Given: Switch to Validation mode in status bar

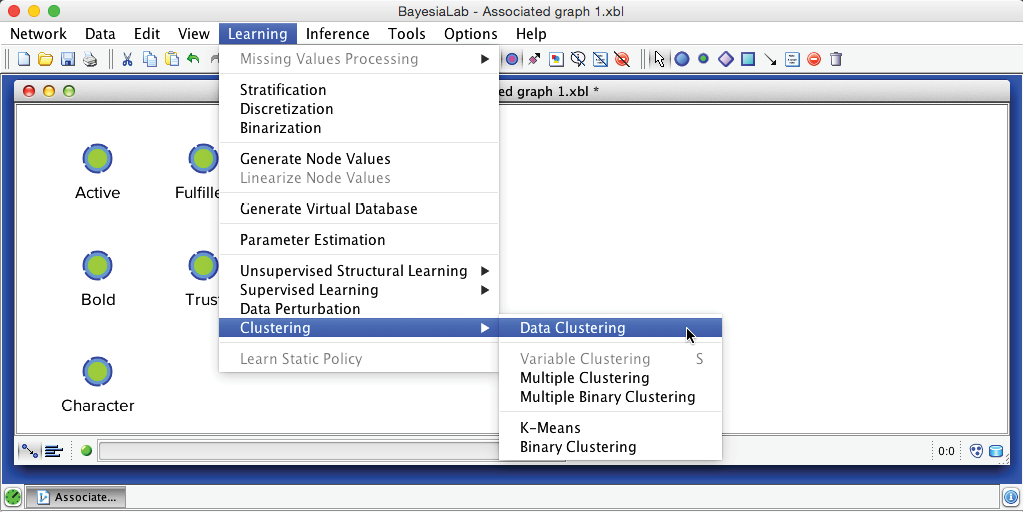Looking at the screenshot, I should [53, 451].
